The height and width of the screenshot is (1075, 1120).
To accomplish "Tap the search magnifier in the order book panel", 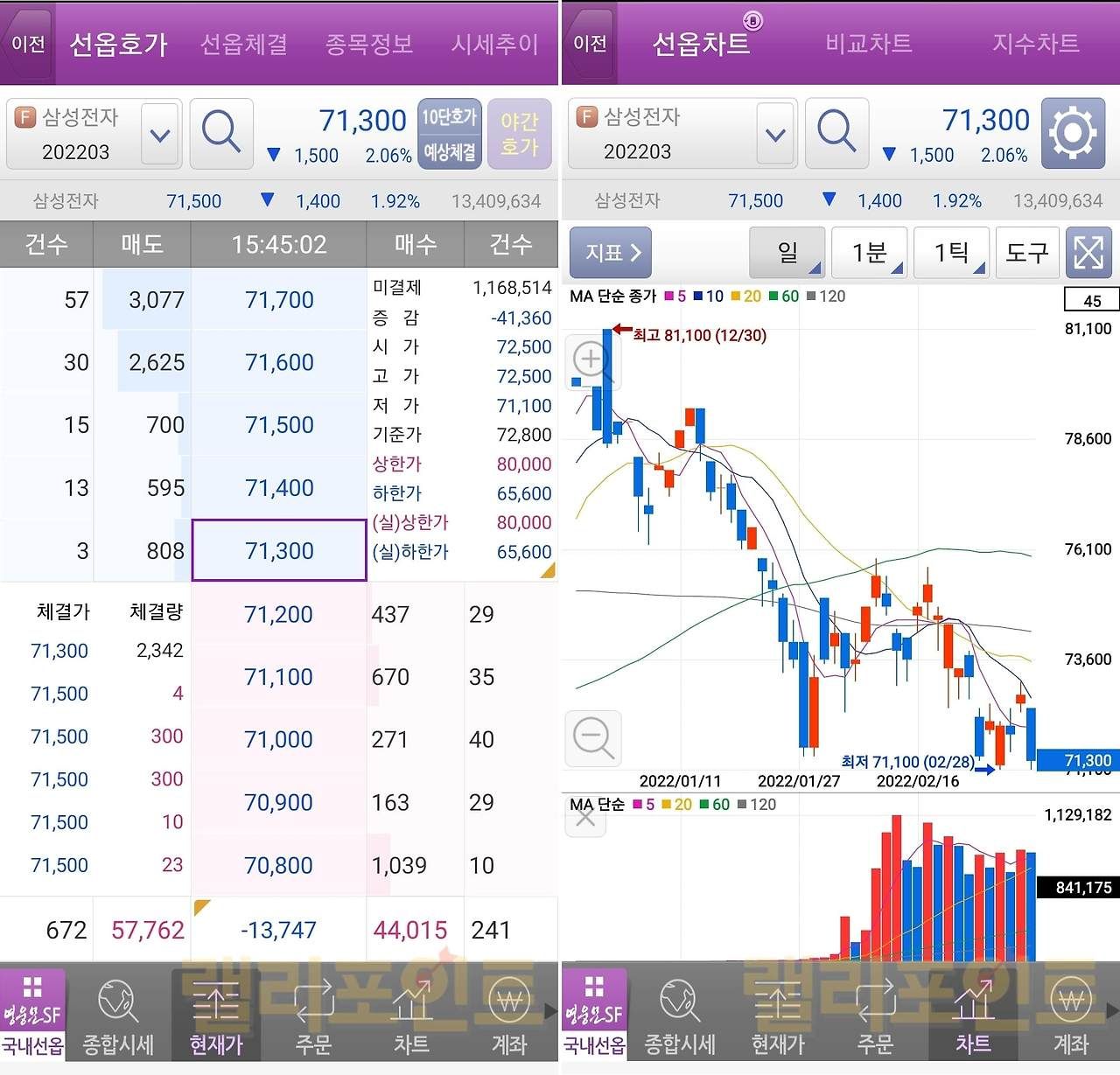I will click(221, 134).
